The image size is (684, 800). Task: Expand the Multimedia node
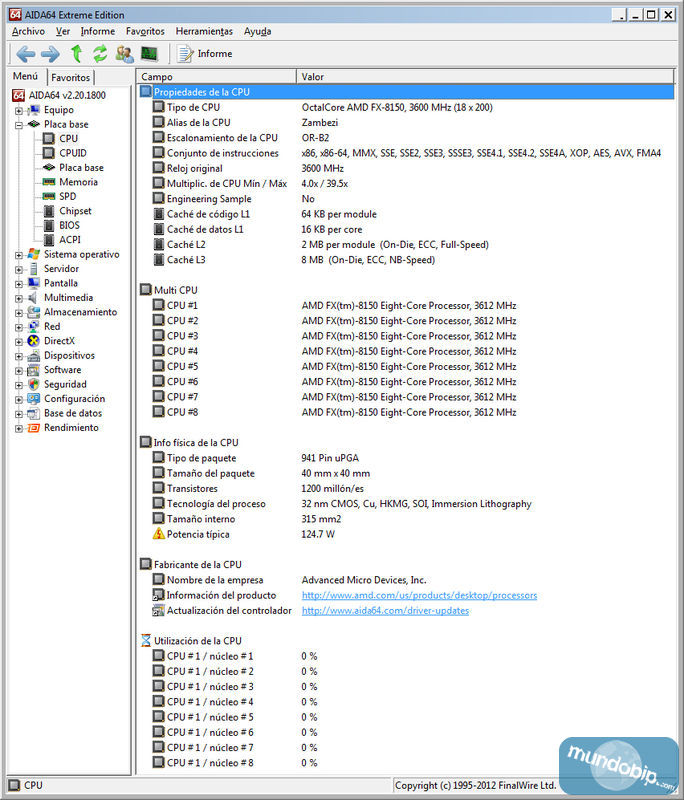click(x=19, y=298)
